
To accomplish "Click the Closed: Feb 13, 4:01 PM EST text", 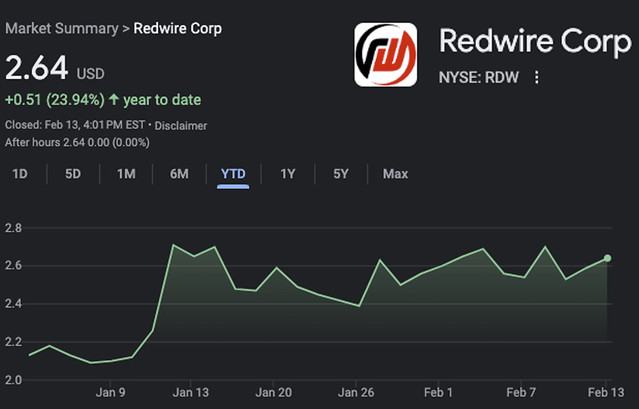I will pos(75,125).
